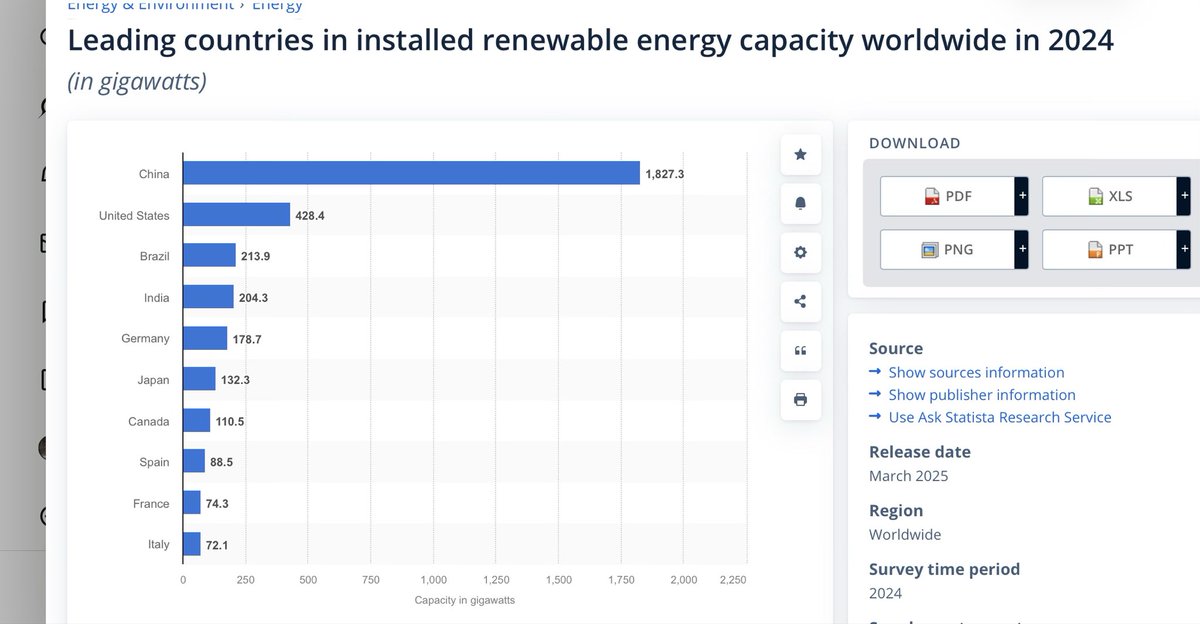Click the bell notification icon
This screenshot has width=1200, height=624.
[x=800, y=203]
